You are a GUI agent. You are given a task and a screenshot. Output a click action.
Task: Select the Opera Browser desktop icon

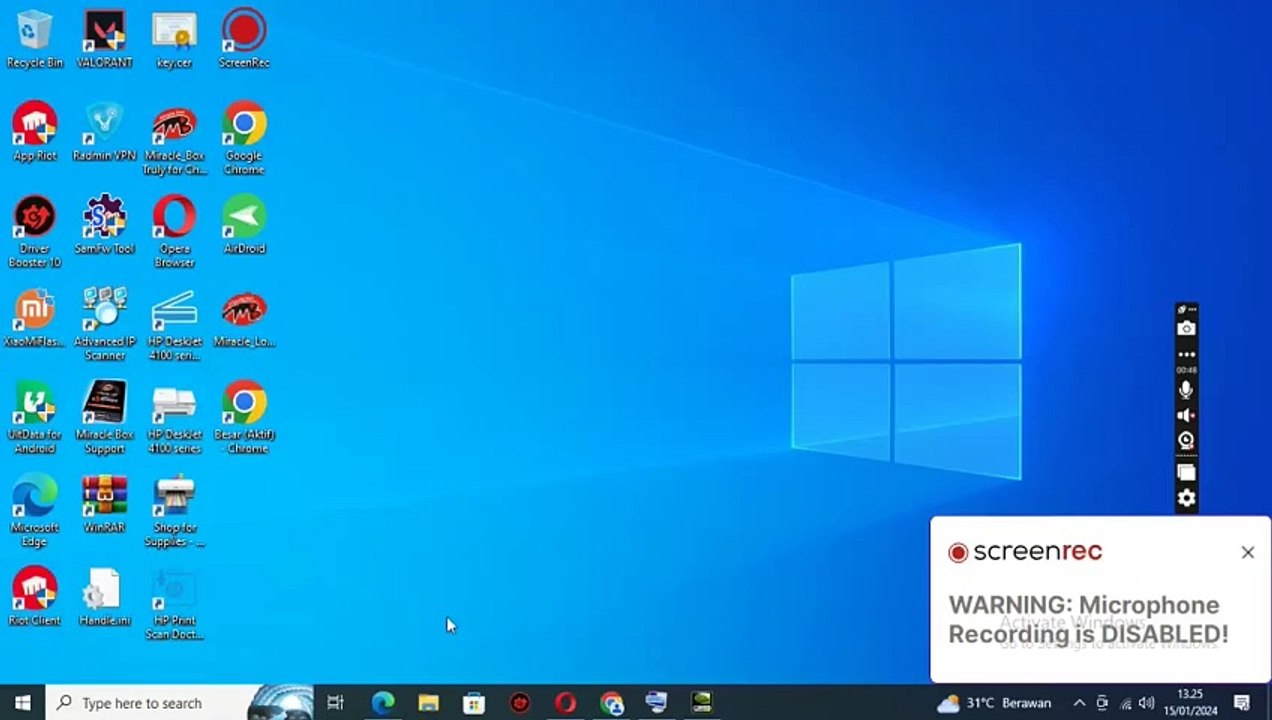[174, 232]
